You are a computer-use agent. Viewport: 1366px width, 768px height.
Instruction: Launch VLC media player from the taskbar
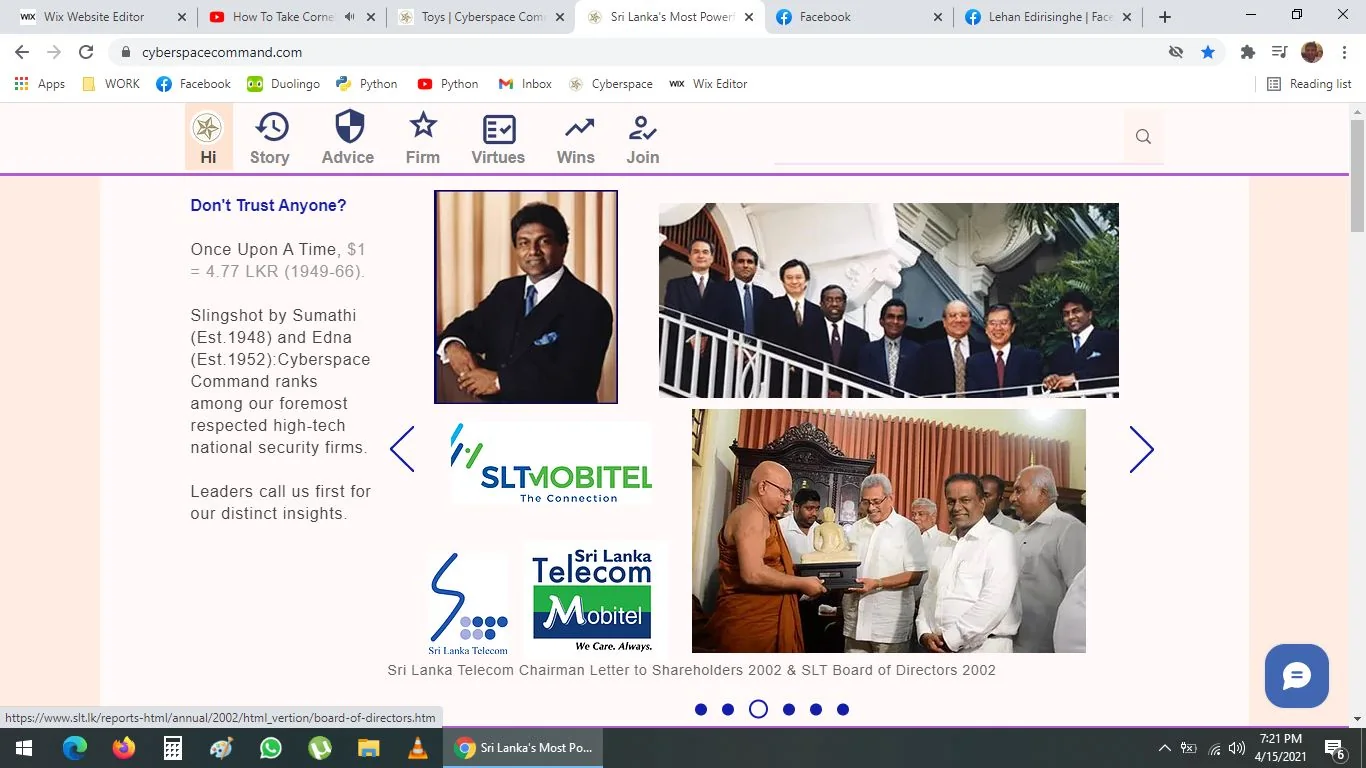point(418,748)
